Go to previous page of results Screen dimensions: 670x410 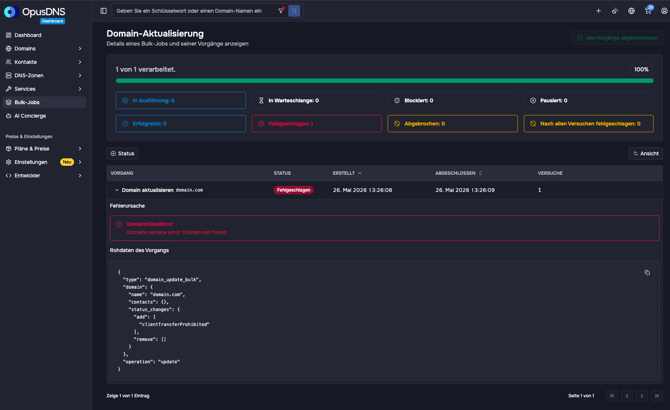[x=627, y=396]
